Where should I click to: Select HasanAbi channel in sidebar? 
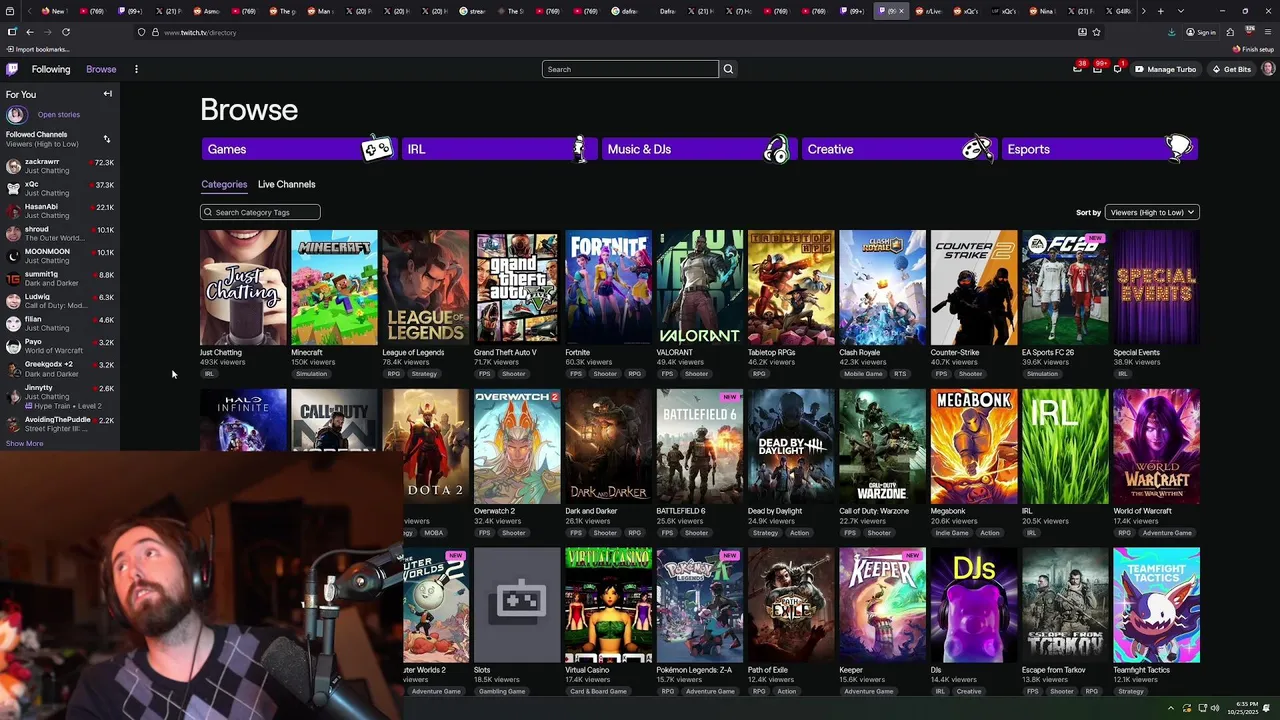[60, 211]
